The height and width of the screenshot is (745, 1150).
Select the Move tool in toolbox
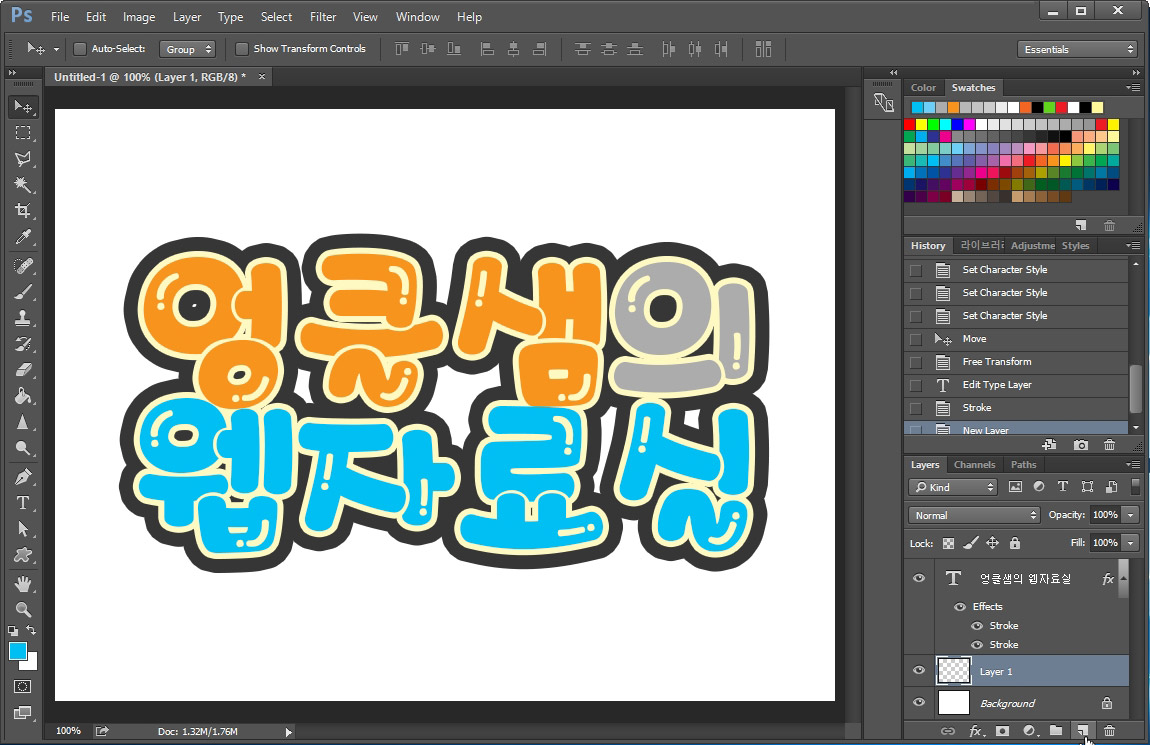(23, 107)
